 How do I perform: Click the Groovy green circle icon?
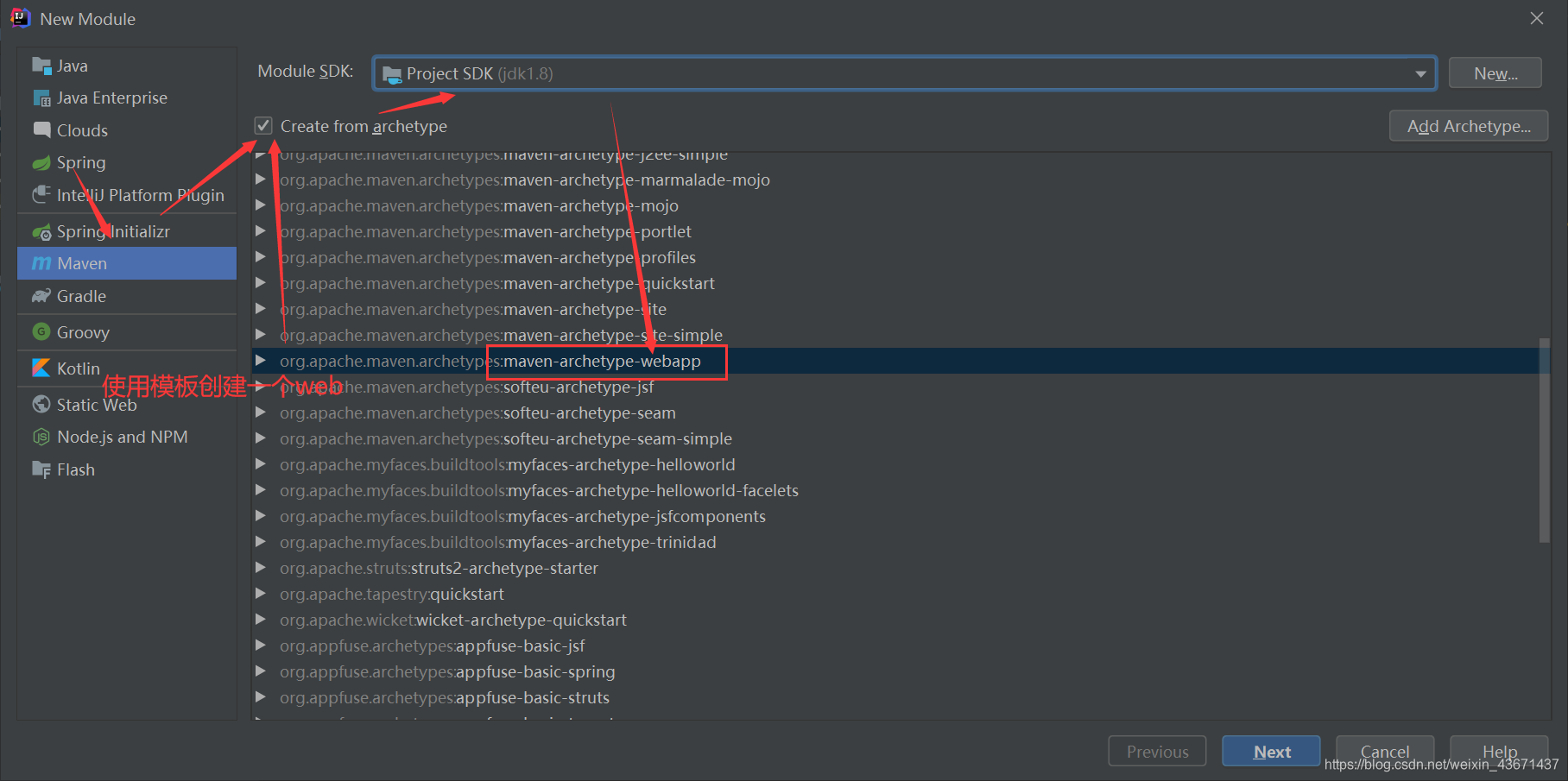41,332
